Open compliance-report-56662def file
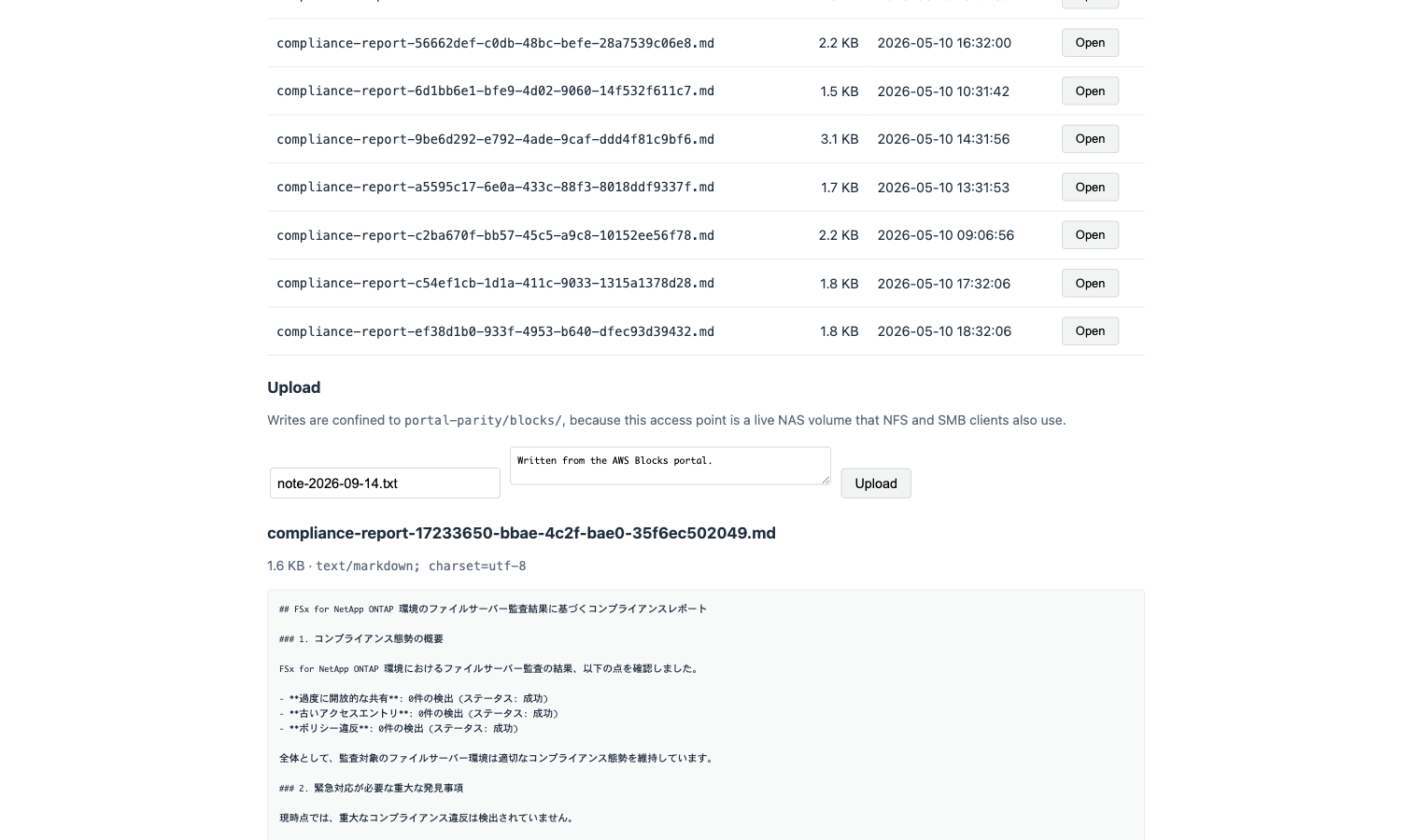Image resolution: width=1412 pixels, height=840 pixels. point(1090,43)
